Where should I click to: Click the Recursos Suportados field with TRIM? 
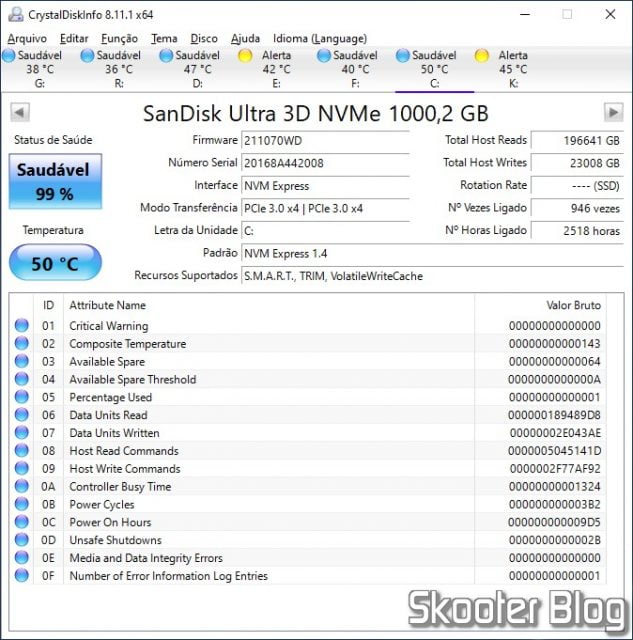point(433,276)
